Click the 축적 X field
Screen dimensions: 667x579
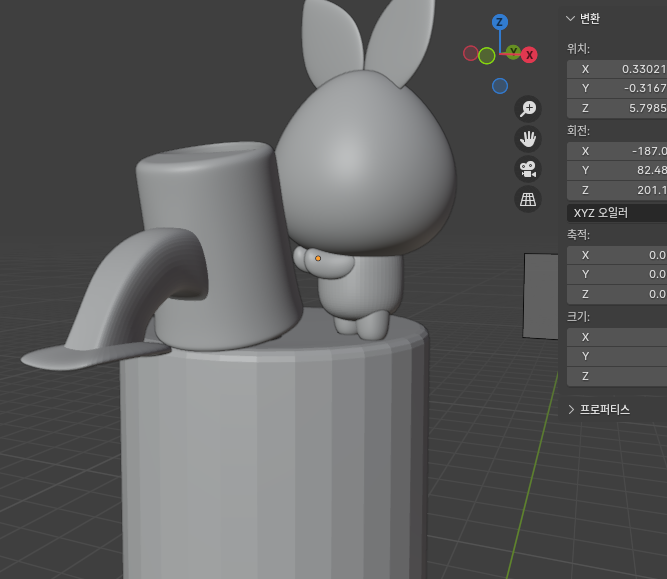pyautogui.click(x=617, y=255)
